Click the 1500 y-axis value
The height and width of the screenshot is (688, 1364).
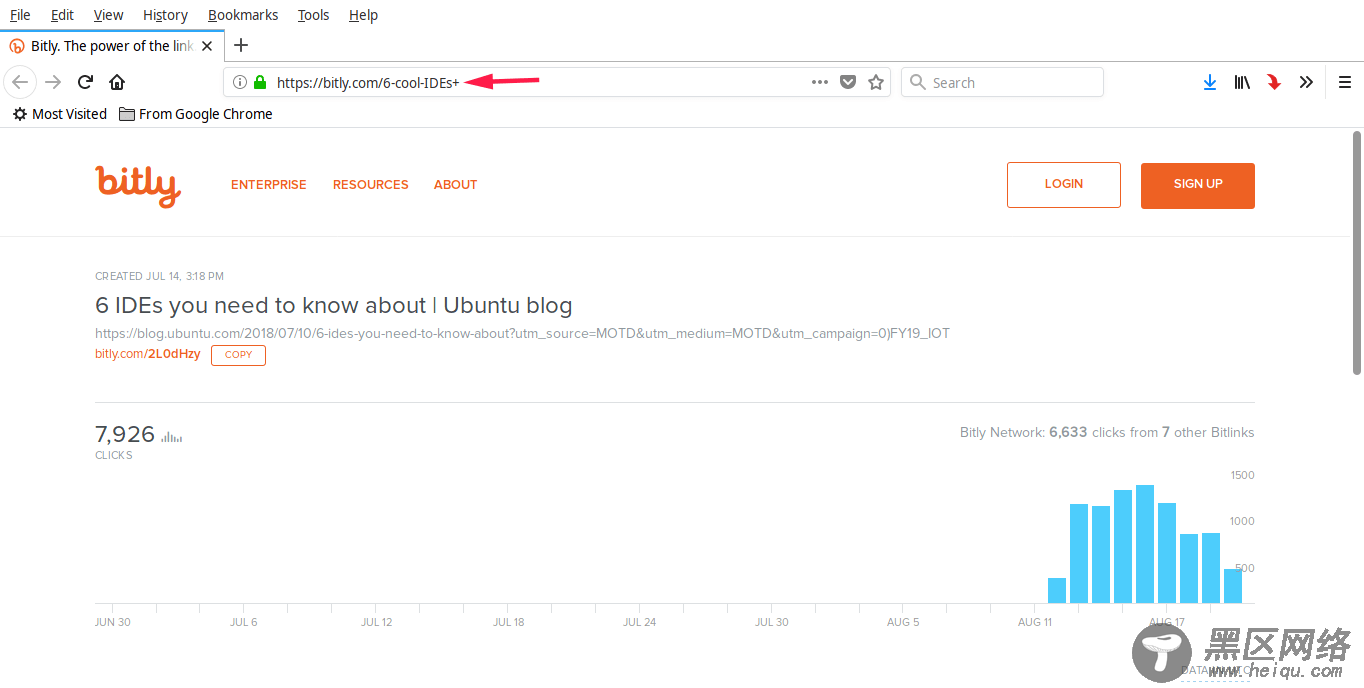[x=1242, y=475]
